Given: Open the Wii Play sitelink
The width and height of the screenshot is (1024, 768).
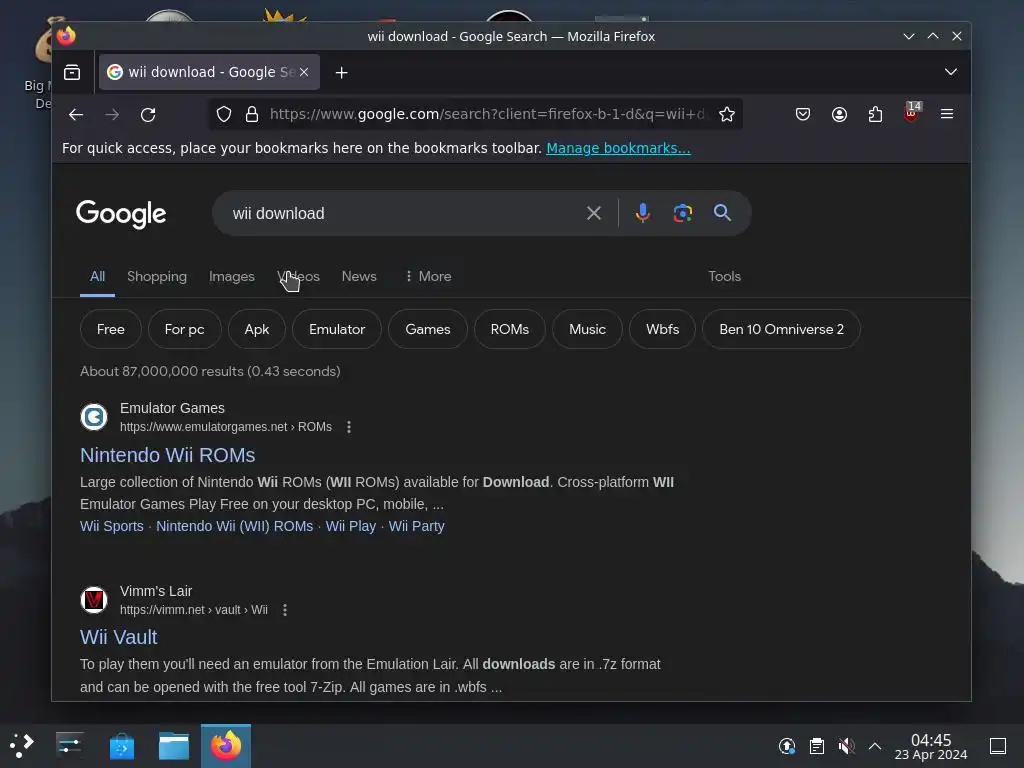Looking at the screenshot, I should (x=351, y=526).
